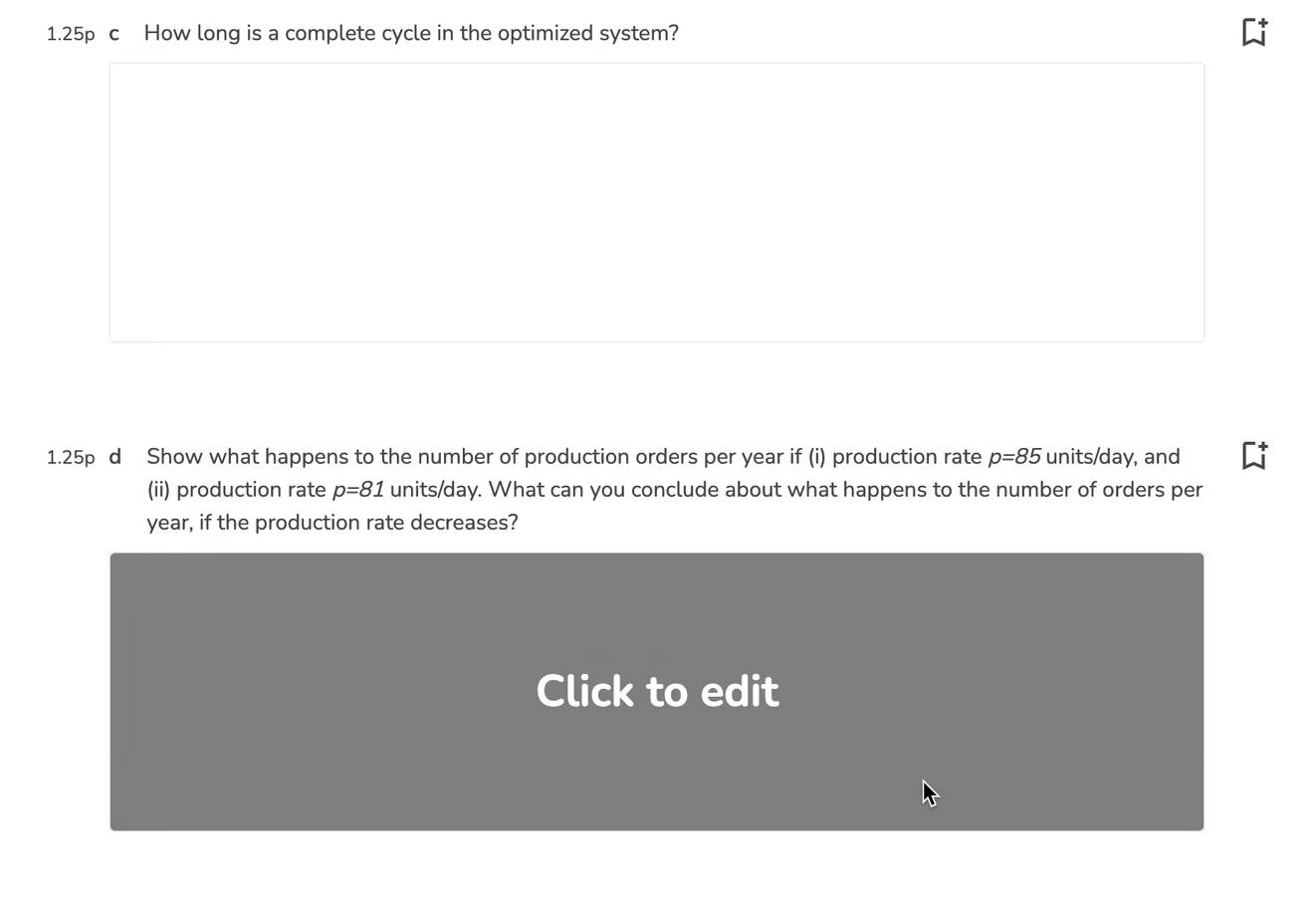1316x899 pixels.
Task: Open the answer editor via Click to edit
Action: [x=657, y=690]
